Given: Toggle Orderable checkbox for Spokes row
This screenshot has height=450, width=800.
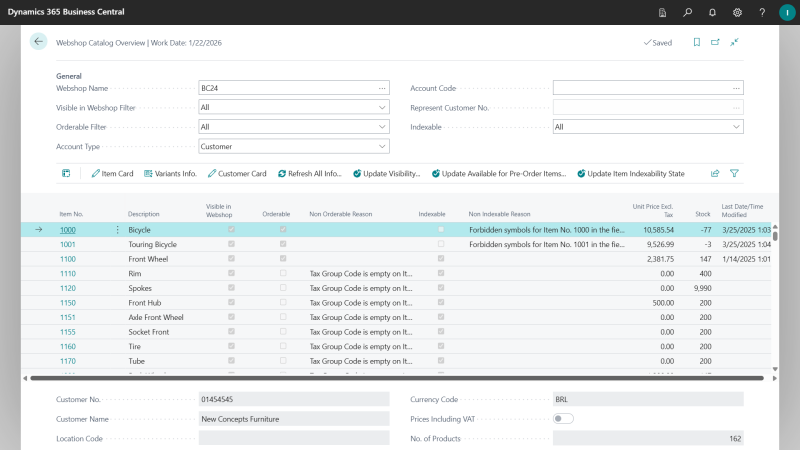Looking at the screenshot, I should coord(283,288).
